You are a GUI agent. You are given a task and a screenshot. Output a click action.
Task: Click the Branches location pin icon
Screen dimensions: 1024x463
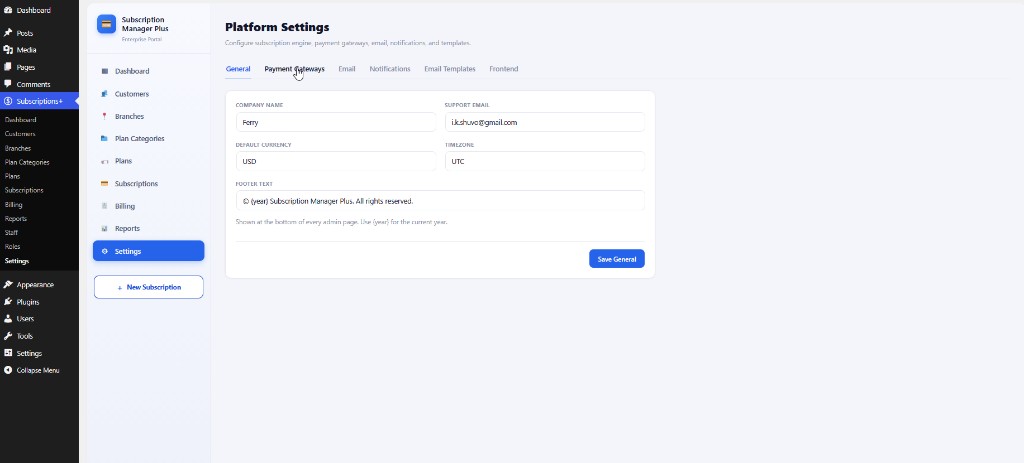104,116
